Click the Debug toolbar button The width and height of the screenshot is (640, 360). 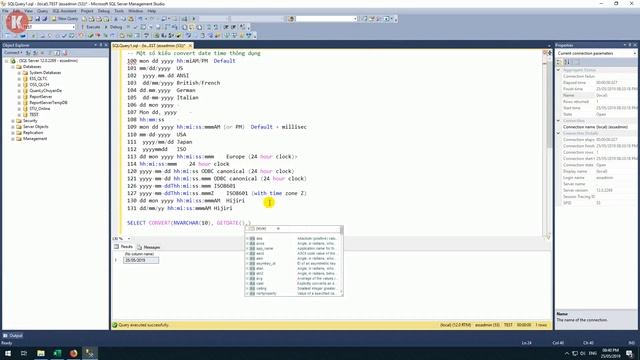click(114, 27)
